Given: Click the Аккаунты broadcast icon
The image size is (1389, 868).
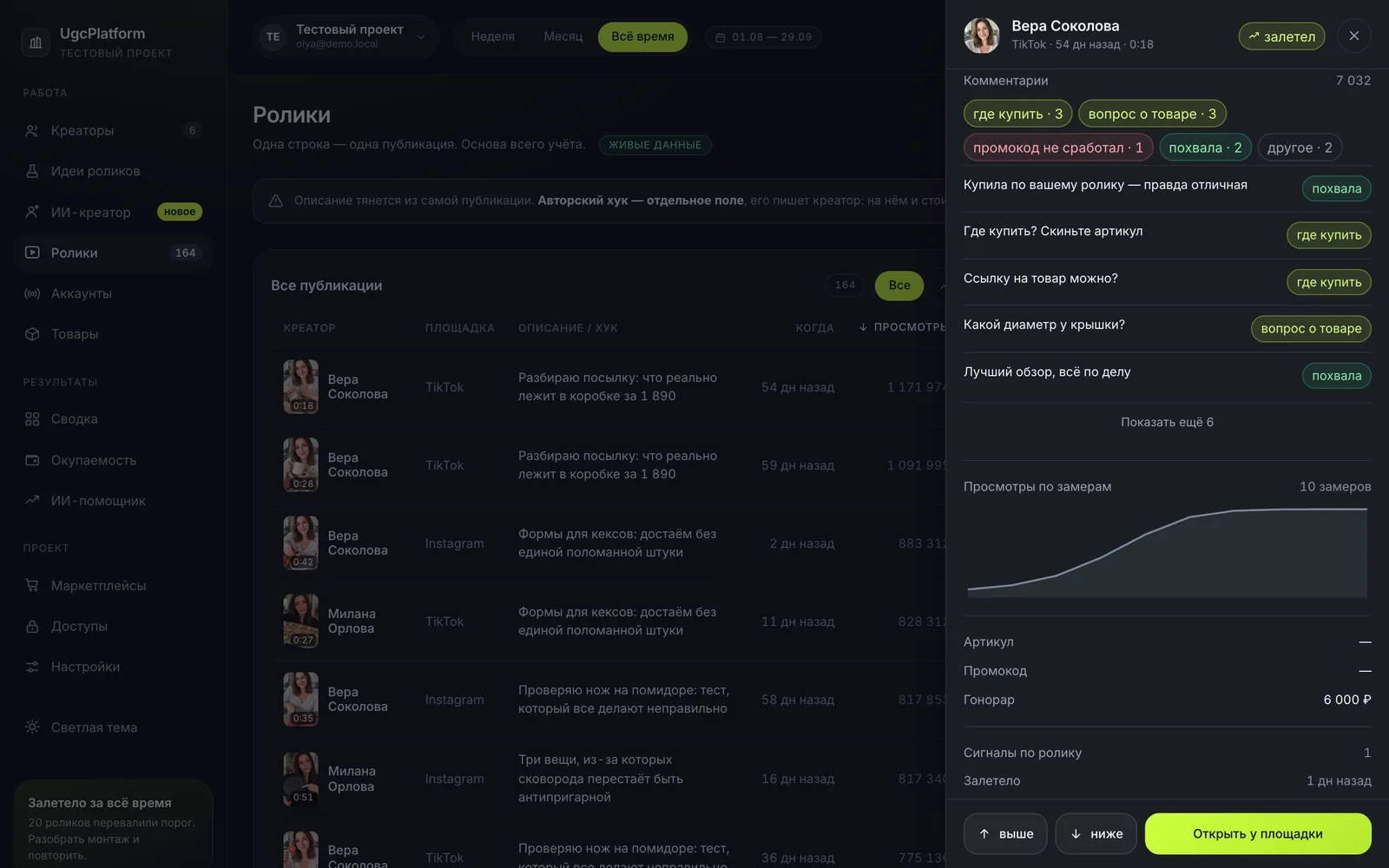Looking at the screenshot, I should click(x=32, y=293).
